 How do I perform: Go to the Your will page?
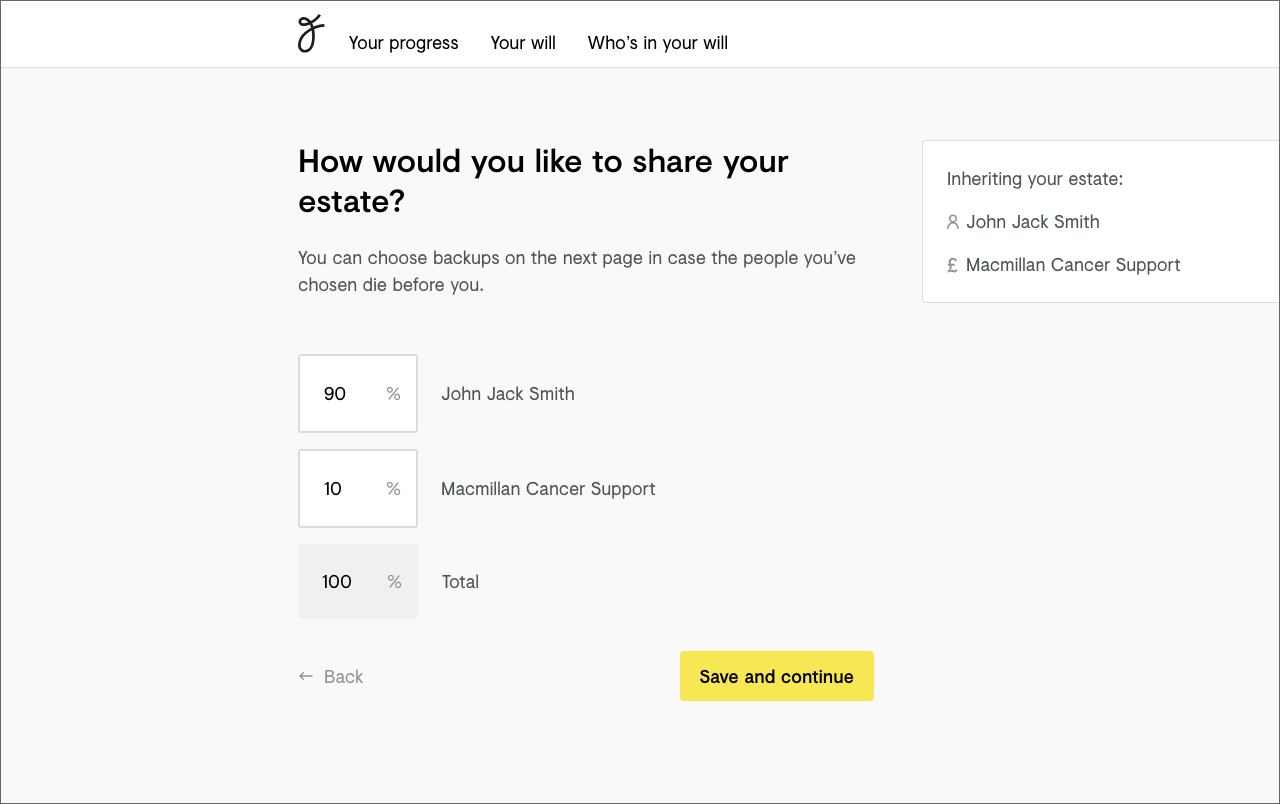tap(523, 43)
